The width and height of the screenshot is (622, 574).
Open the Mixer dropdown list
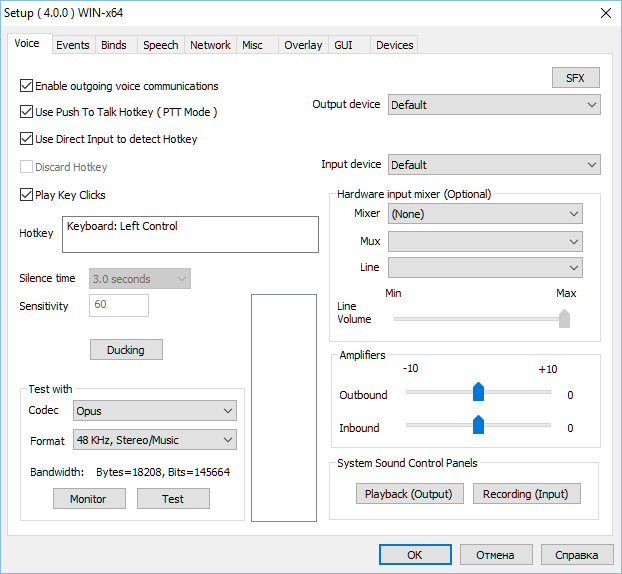(x=485, y=214)
